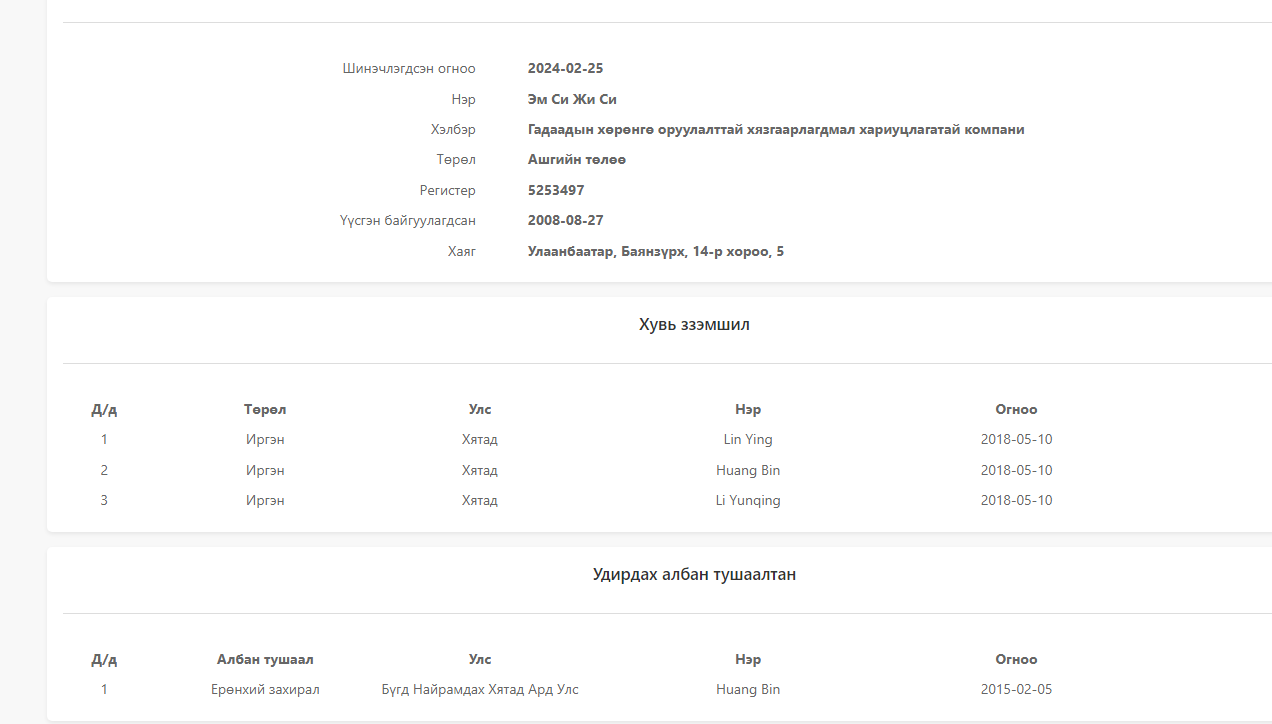The image size is (1272, 724).
Task: Select Бүгд Найрамдах Хятад Ард Улс cell
Action: (480, 690)
